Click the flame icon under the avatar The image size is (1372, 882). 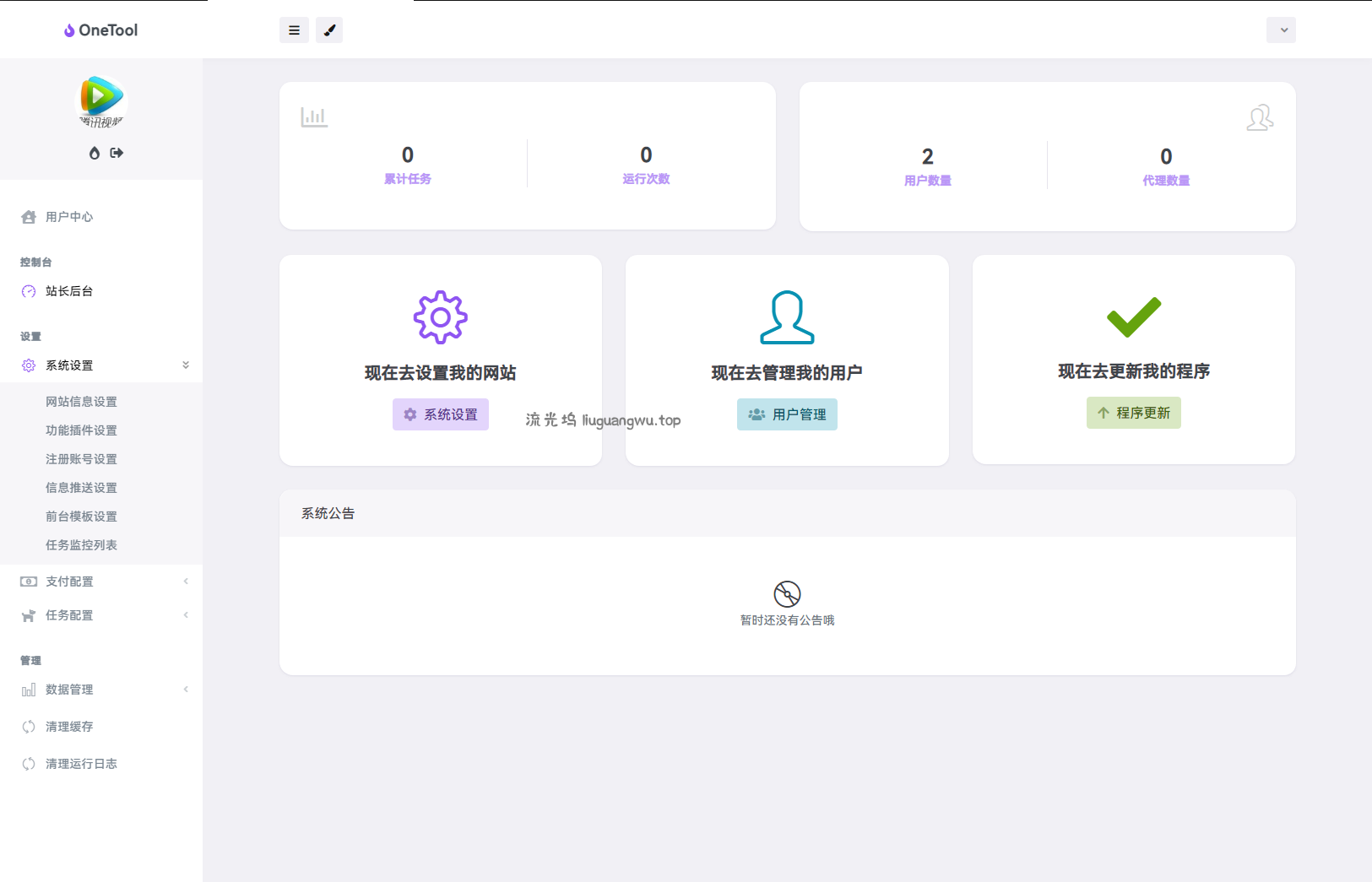pos(95,153)
